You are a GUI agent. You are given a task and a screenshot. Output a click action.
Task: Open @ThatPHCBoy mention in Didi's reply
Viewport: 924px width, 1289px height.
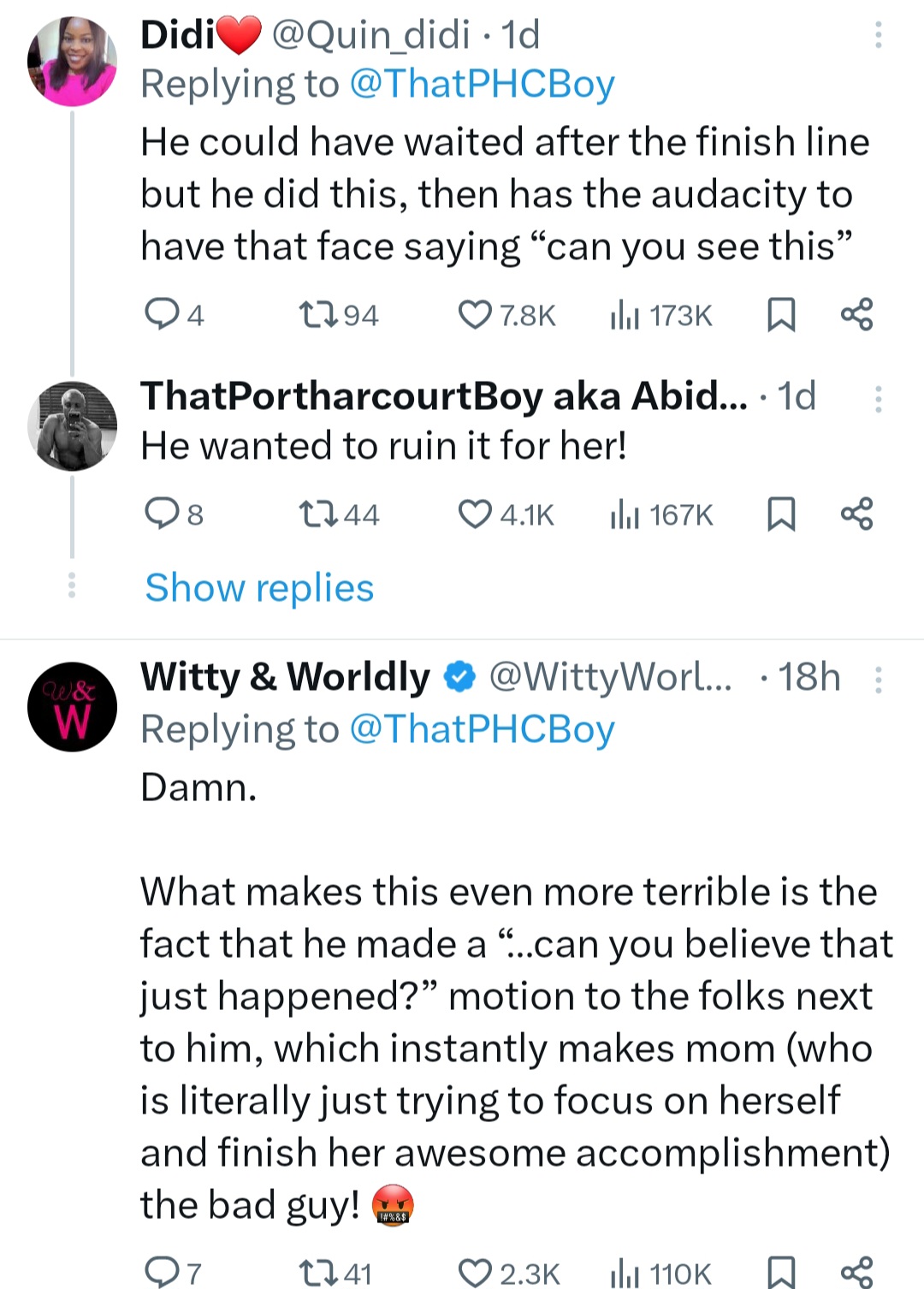click(x=483, y=84)
